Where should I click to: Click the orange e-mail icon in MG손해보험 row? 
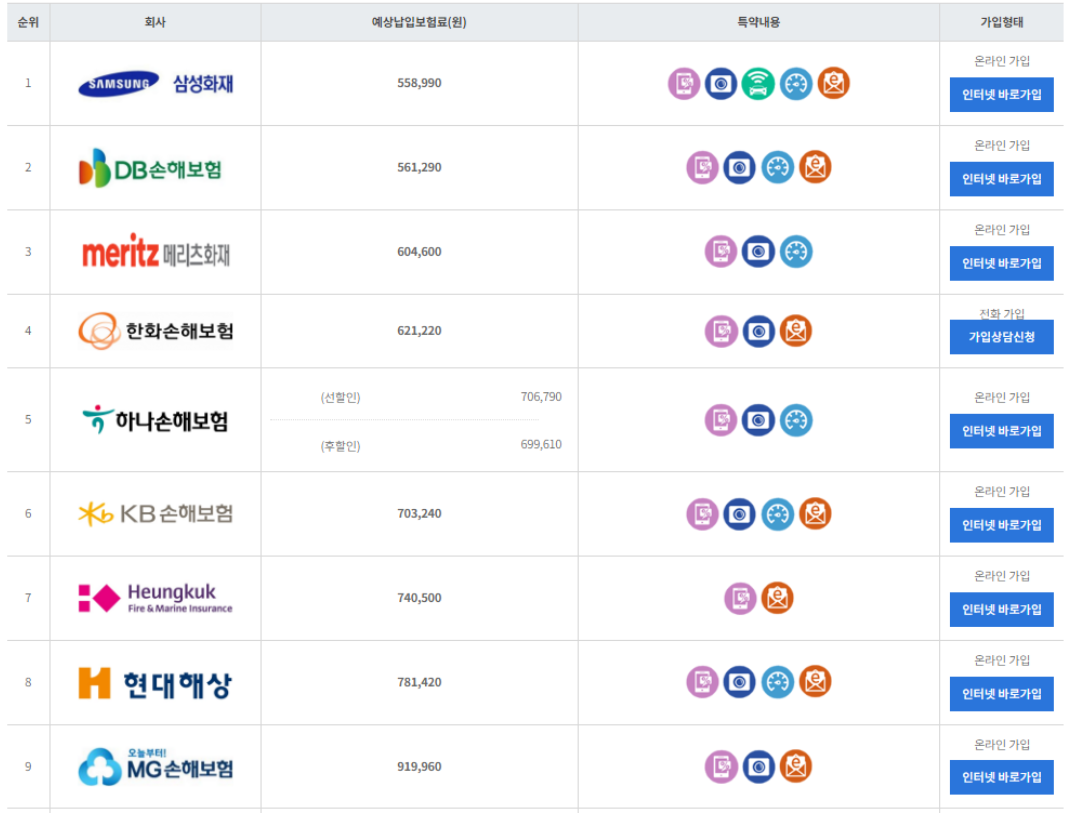pyautogui.click(x=796, y=766)
